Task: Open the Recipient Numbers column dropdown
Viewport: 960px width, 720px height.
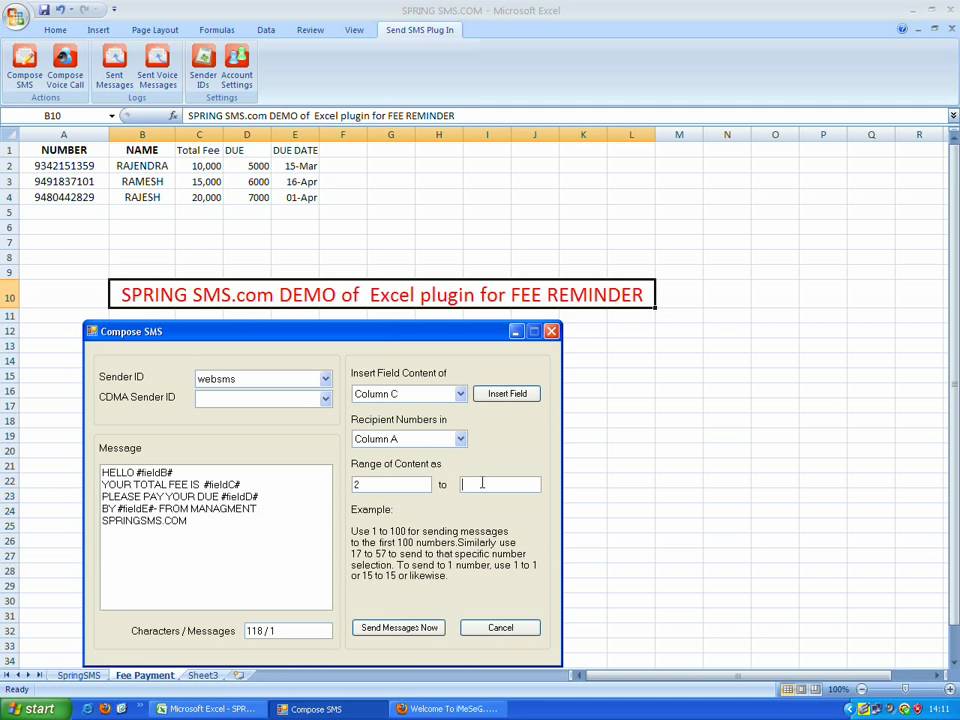Action: (461, 439)
